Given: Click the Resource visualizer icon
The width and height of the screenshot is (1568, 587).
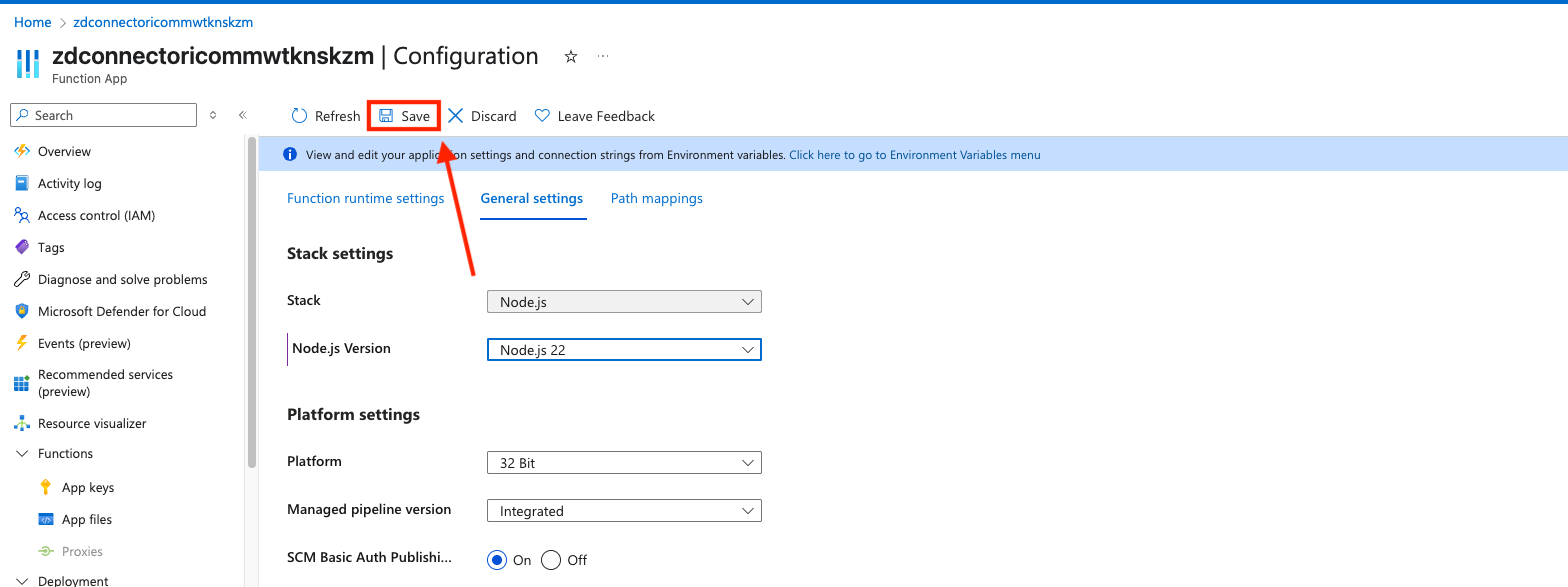Looking at the screenshot, I should (x=22, y=424).
